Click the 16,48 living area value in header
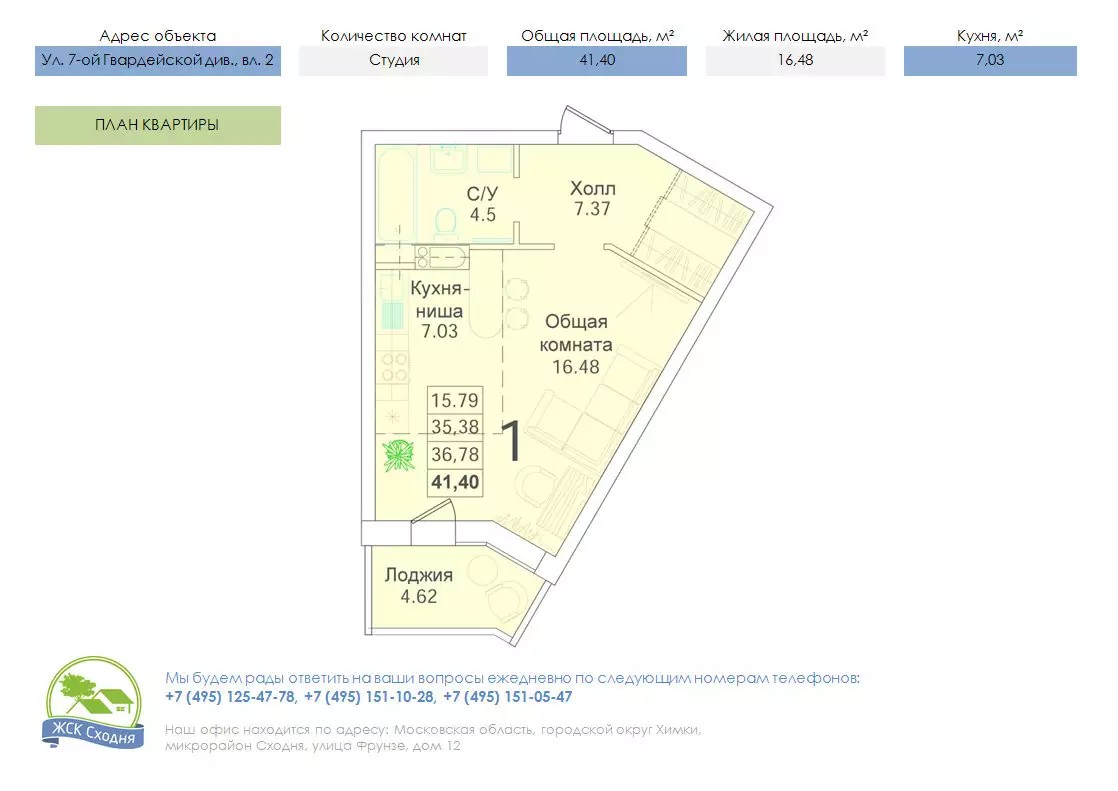 tap(795, 61)
